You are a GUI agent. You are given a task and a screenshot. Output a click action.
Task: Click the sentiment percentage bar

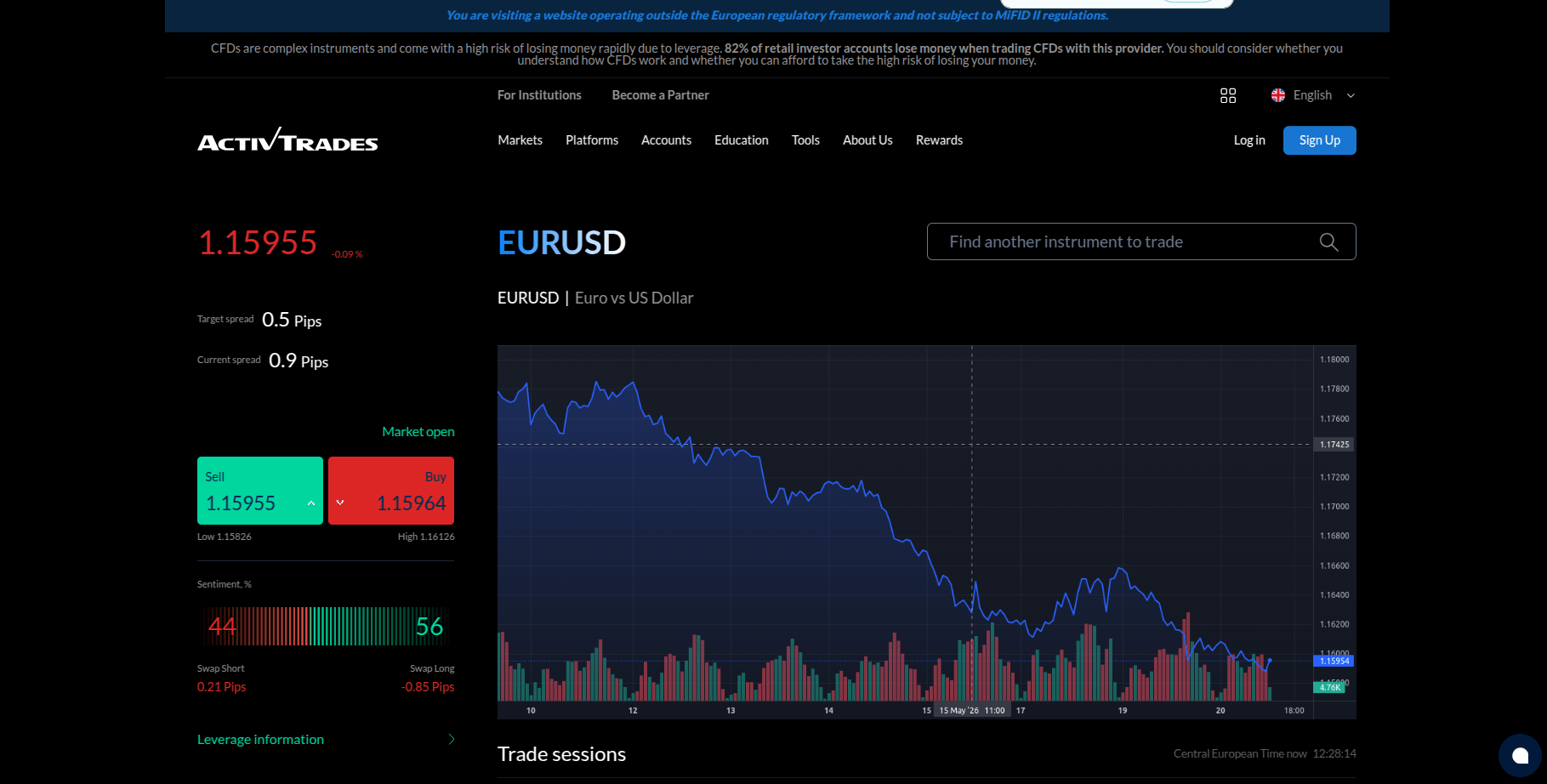pyautogui.click(x=326, y=627)
